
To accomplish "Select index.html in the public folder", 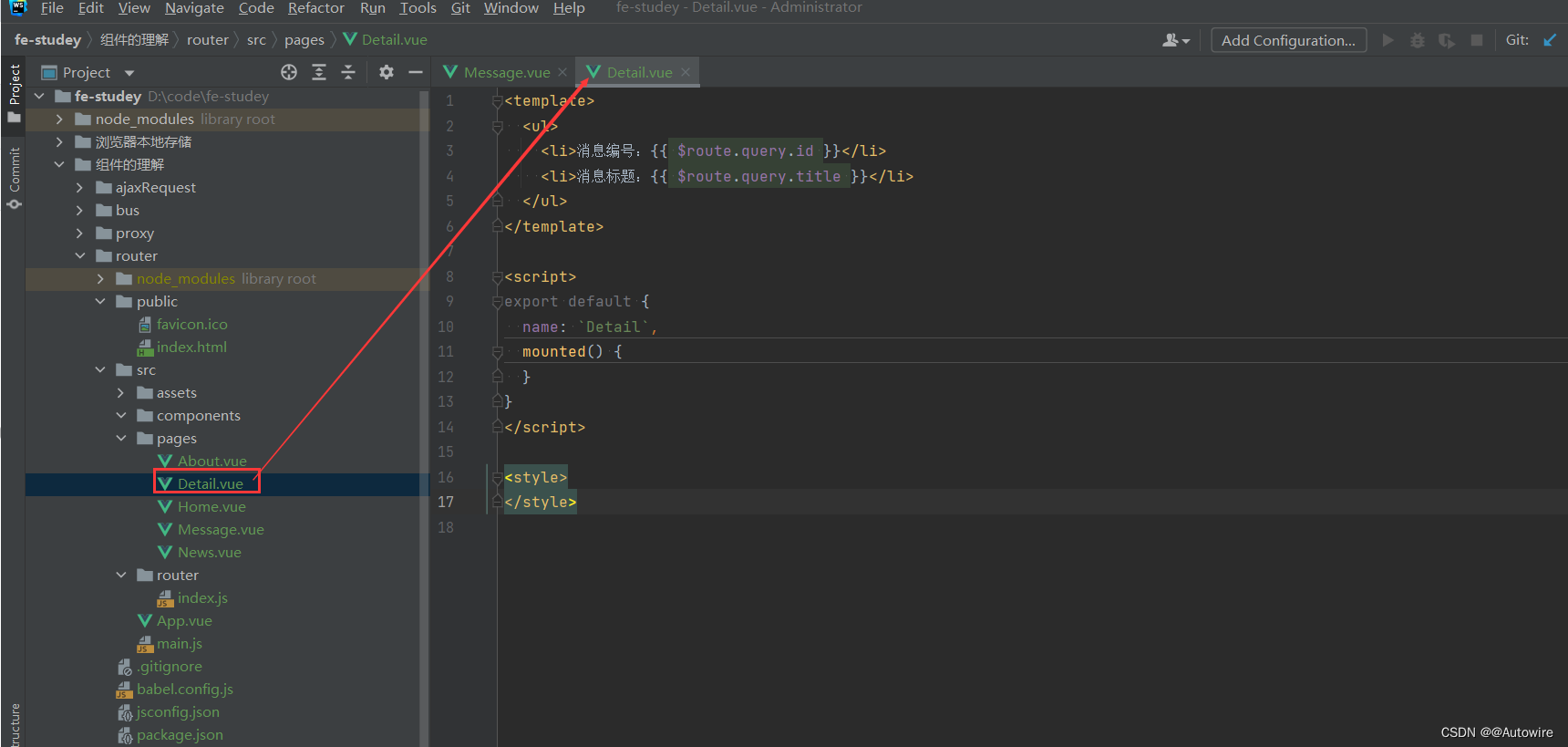I will [x=191, y=347].
